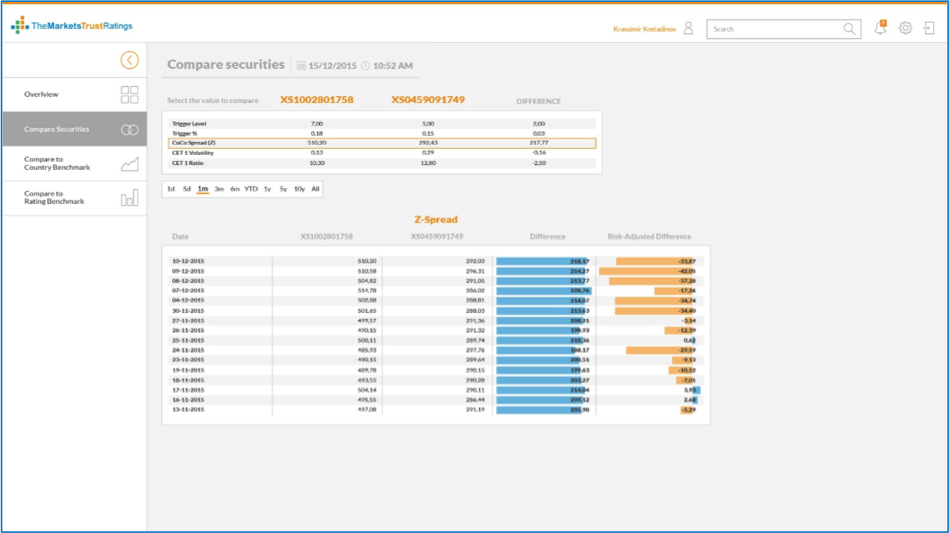Open settings gear icon
The height and width of the screenshot is (533, 949).
[x=905, y=28]
